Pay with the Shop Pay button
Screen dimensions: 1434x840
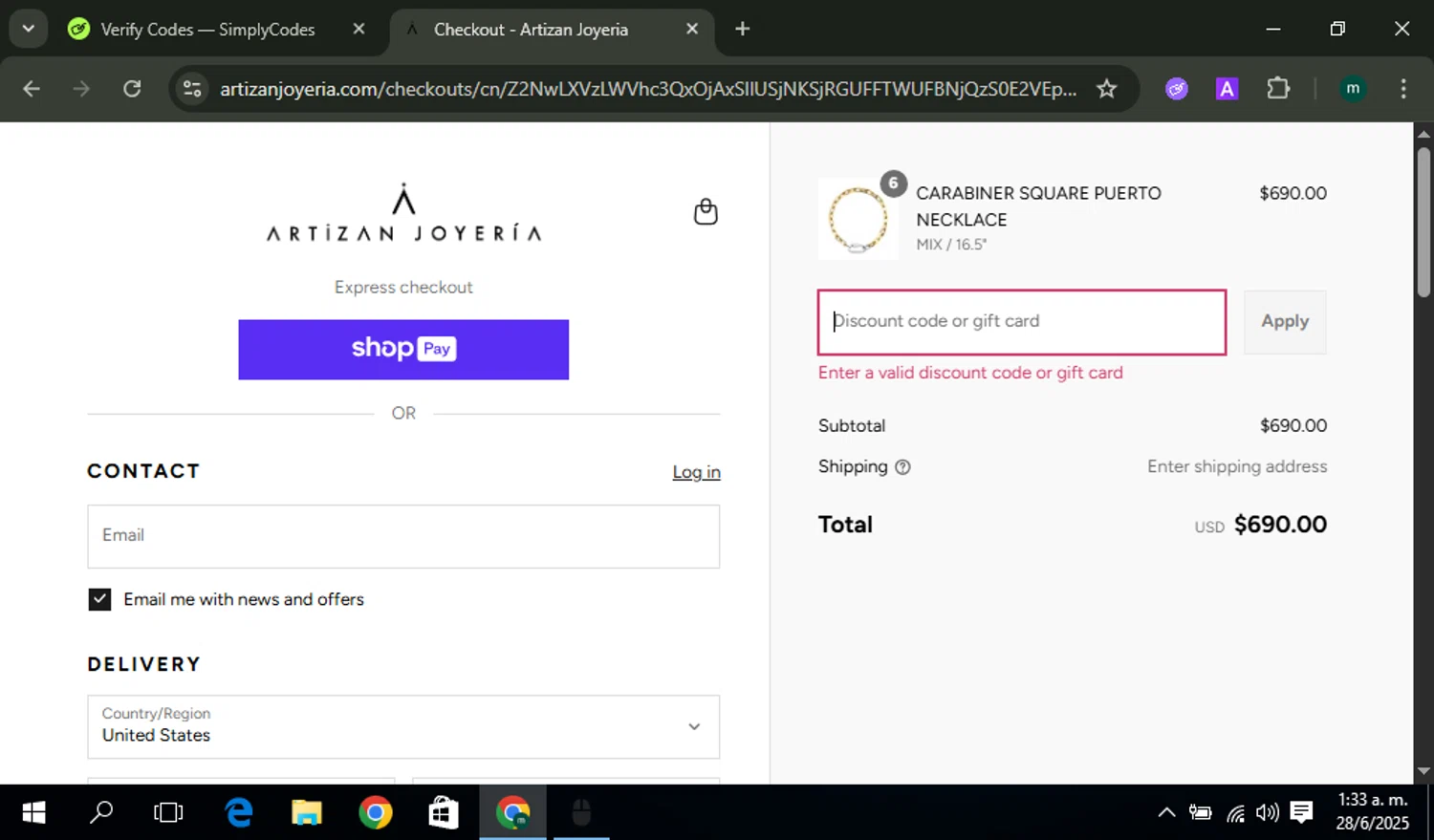click(x=403, y=350)
